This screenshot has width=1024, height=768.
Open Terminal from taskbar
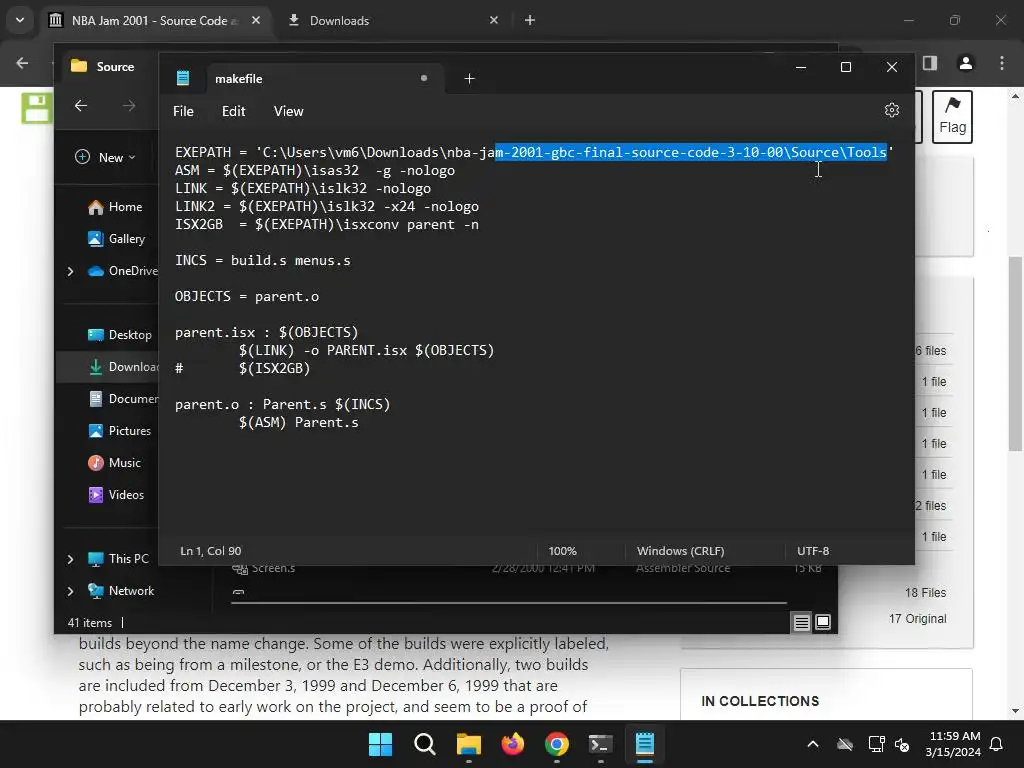click(x=600, y=744)
